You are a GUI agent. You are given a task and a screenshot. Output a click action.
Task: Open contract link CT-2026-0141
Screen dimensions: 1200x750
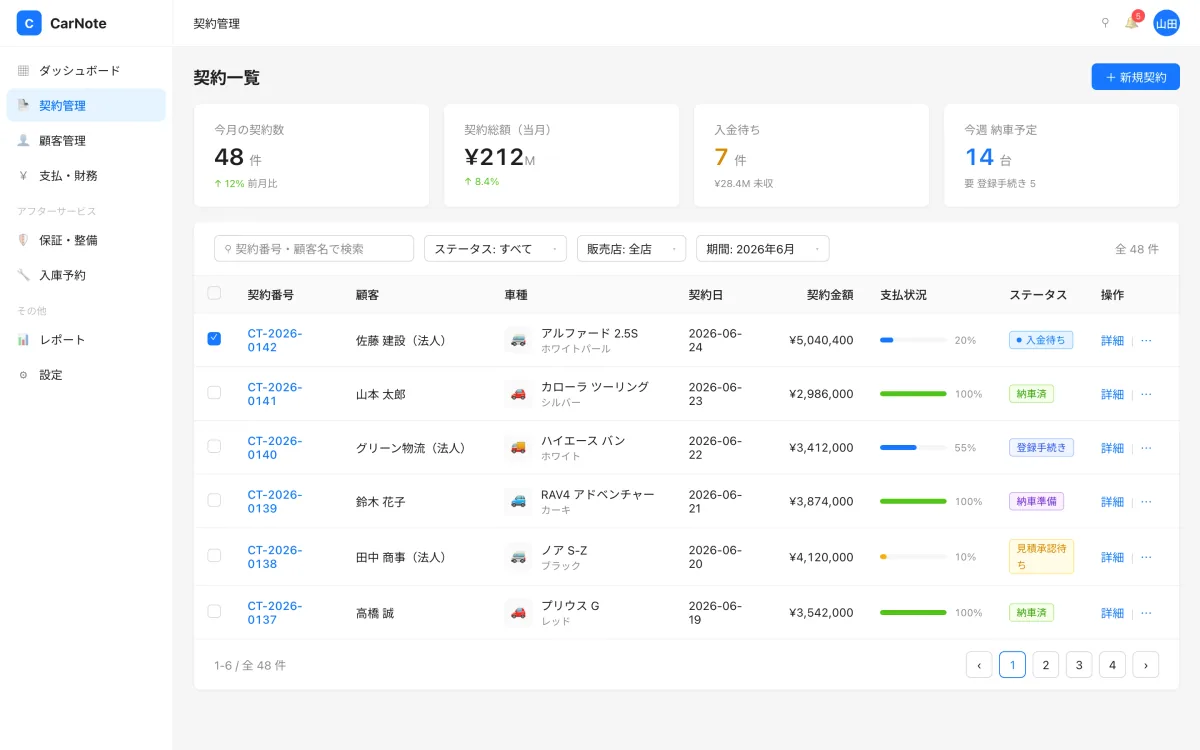point(275,394)
